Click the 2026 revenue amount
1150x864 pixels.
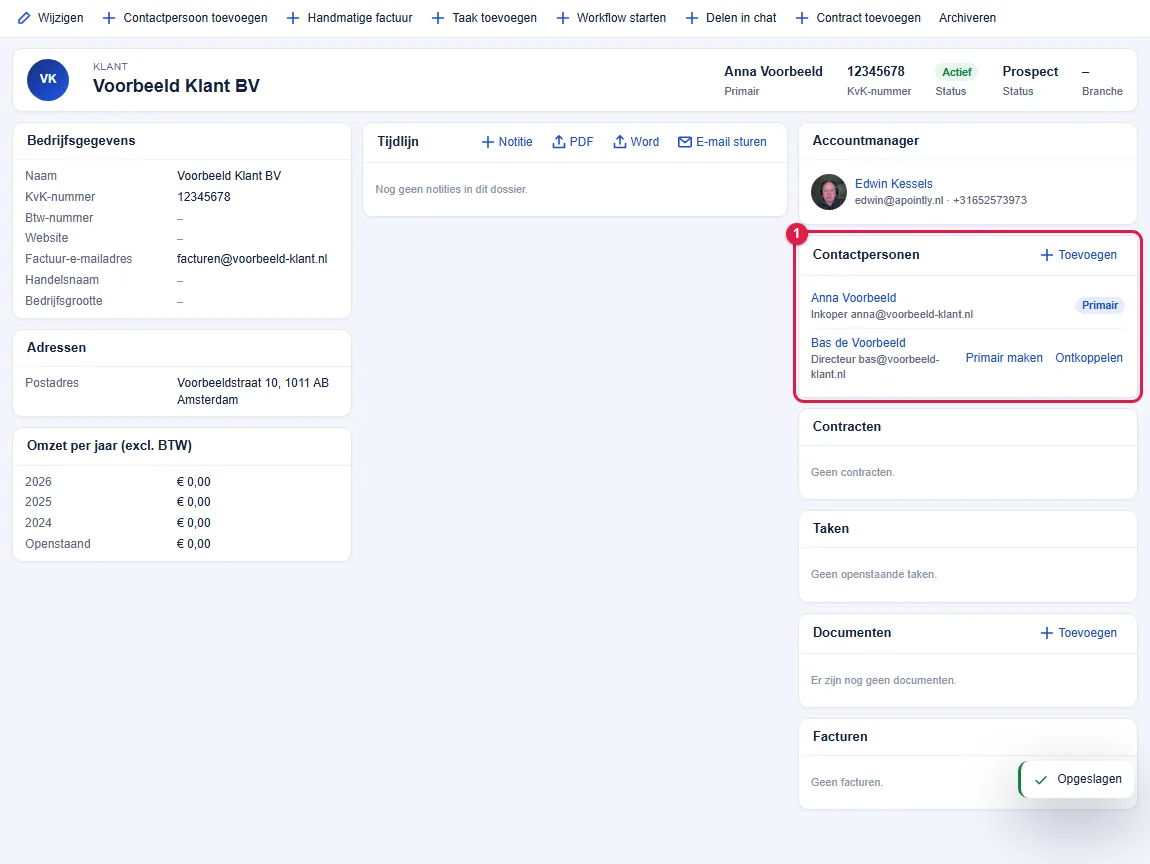point(194,482)
